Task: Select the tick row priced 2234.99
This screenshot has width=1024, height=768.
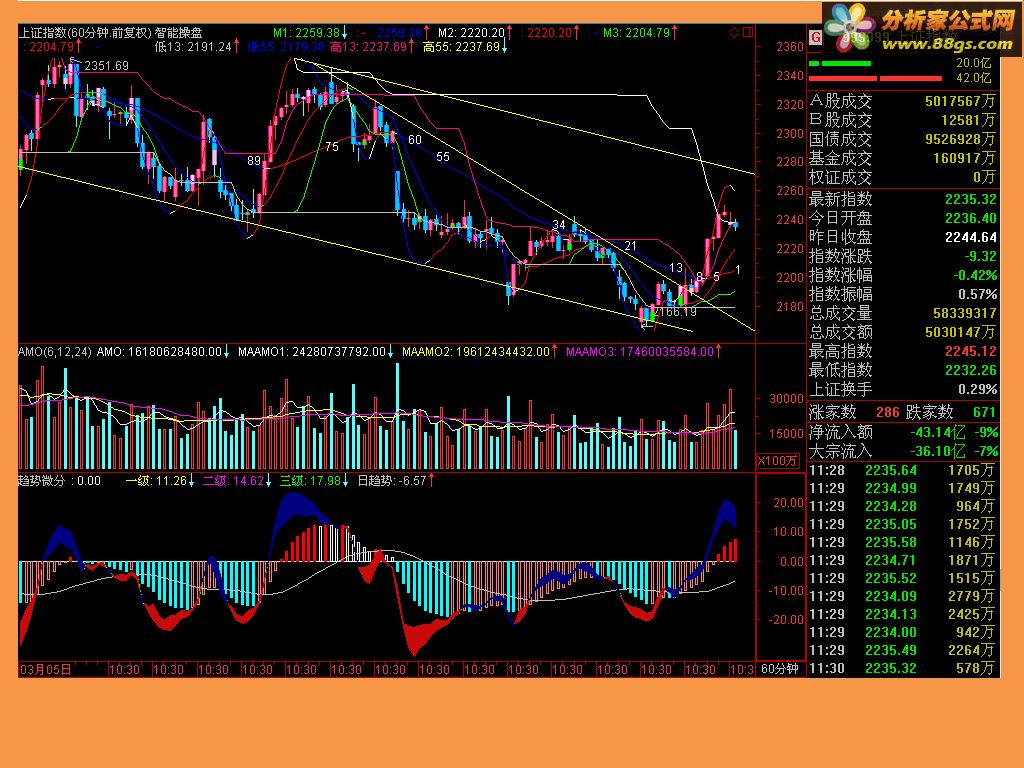Action: [x=903, y=488]
